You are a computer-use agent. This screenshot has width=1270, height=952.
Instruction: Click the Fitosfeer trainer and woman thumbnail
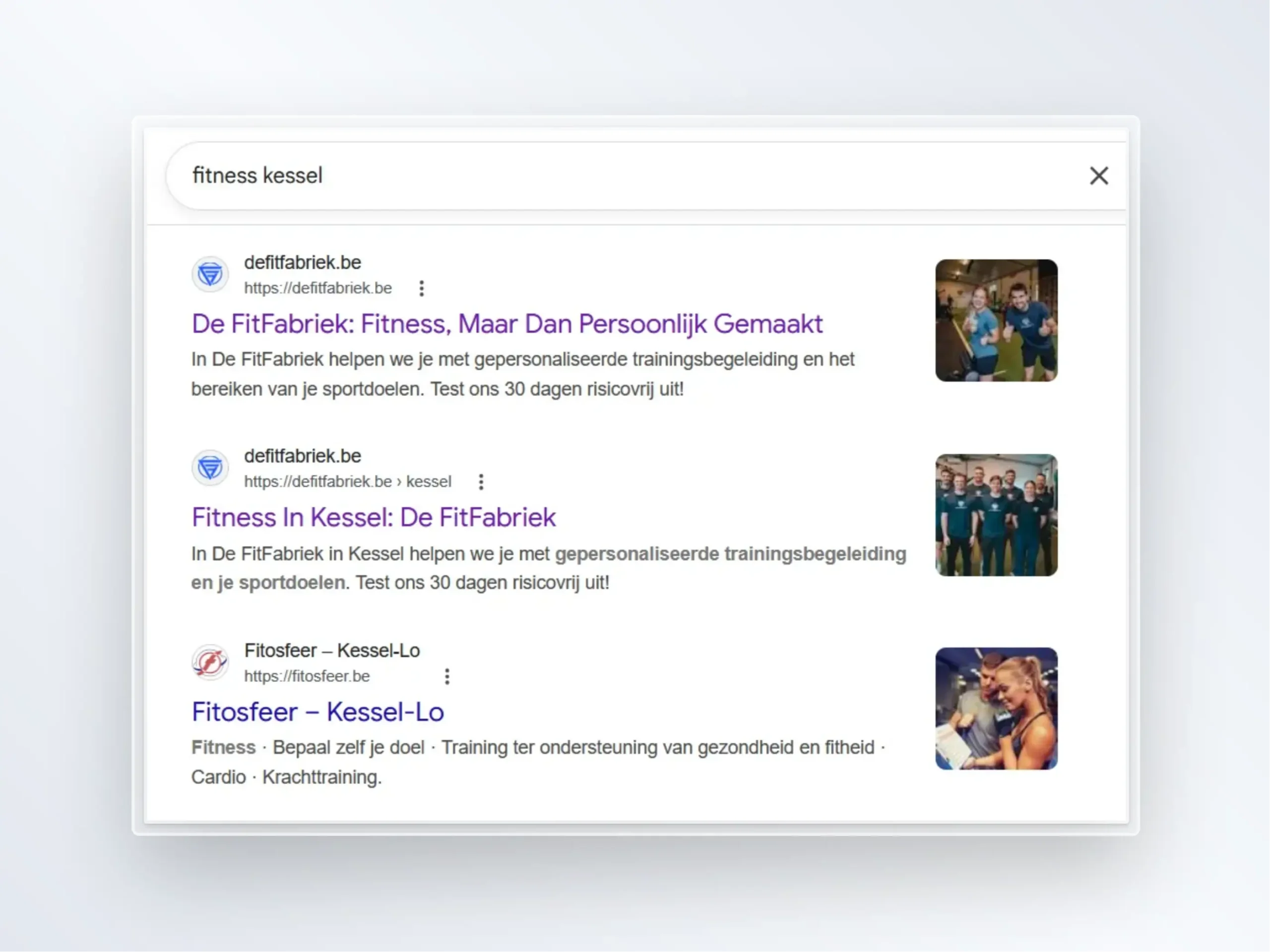click(996, 708)
